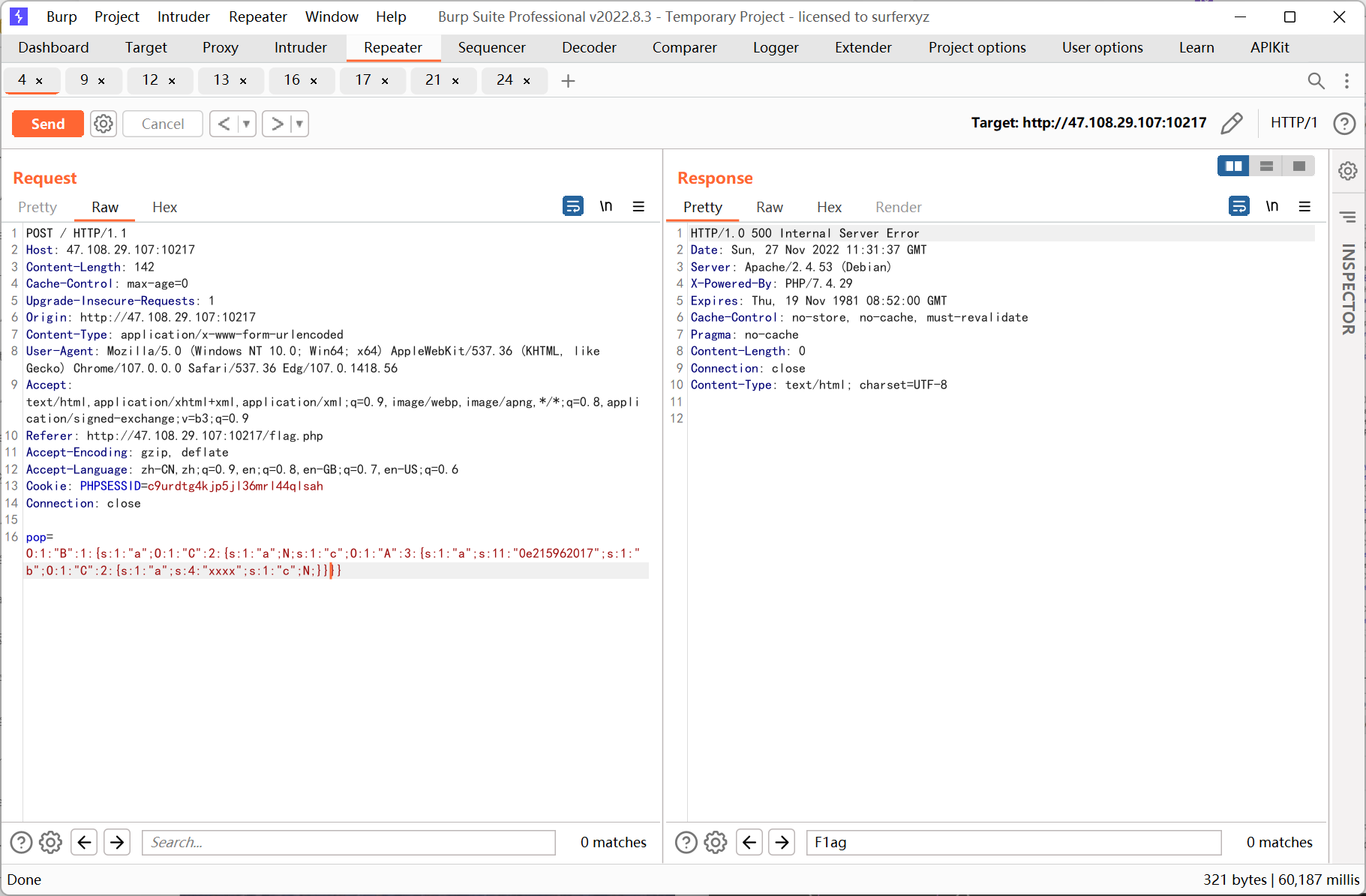The image size is (1366, 896).
Task: Expand backward history dropdown arrow
Action: click(x=247, y=124)
